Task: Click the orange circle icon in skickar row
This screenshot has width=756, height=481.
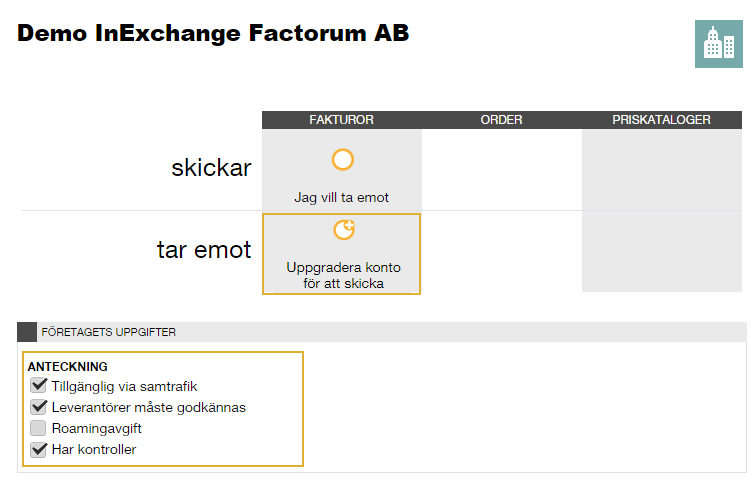Action: click(343, 160)
